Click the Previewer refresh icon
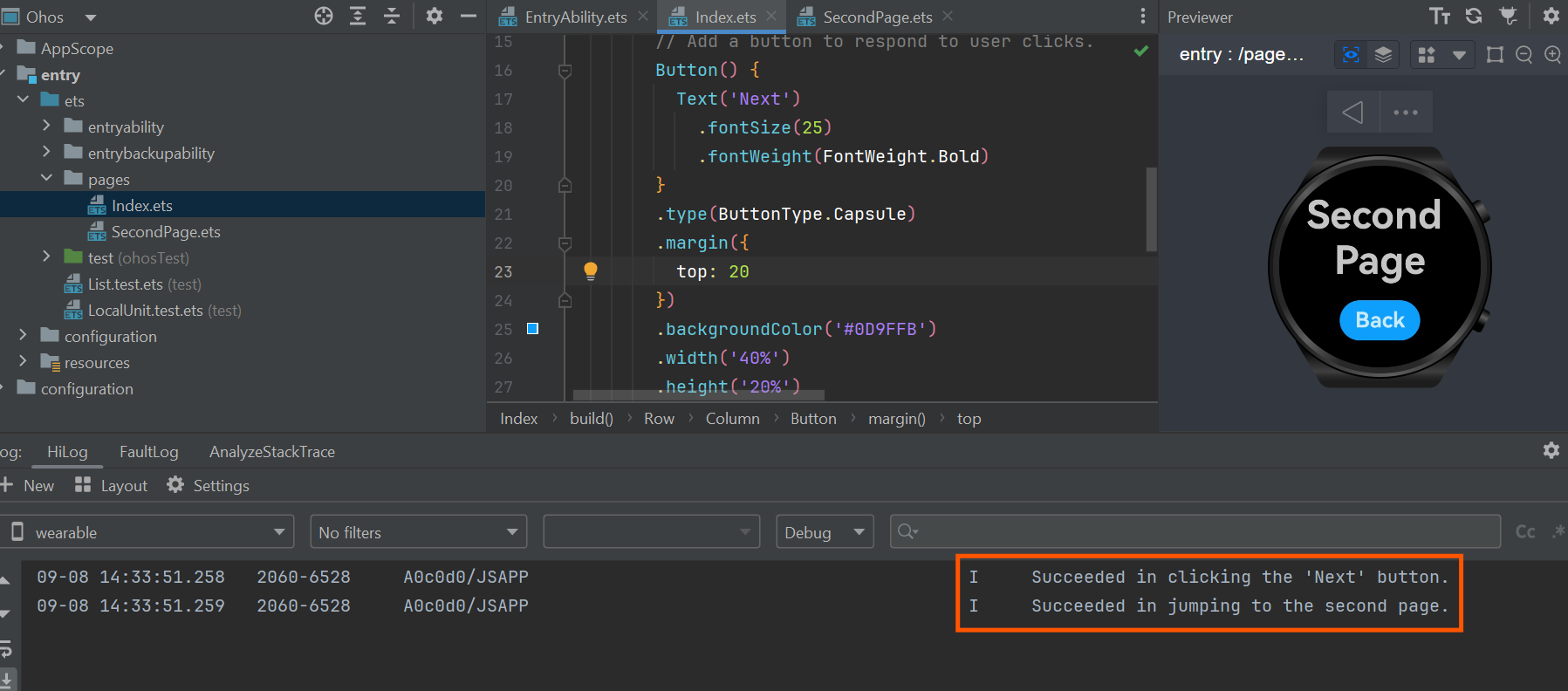The width and height of the screenshot is (1568, 691). pos(1474,16)
